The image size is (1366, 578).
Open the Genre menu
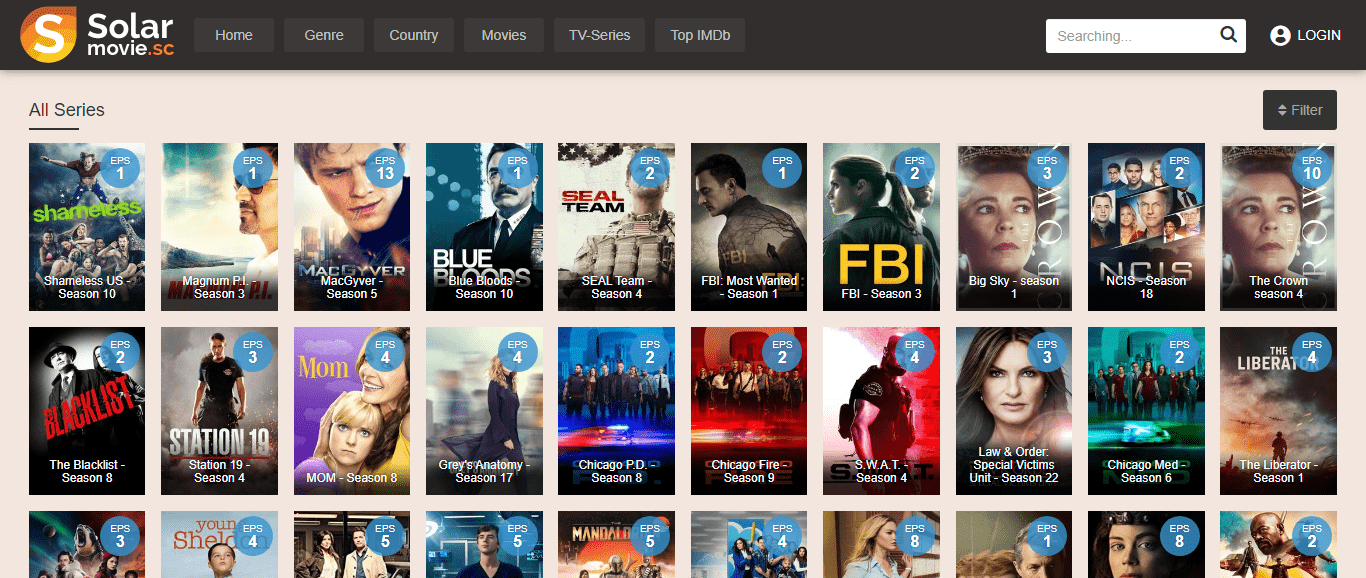point(324,35)
